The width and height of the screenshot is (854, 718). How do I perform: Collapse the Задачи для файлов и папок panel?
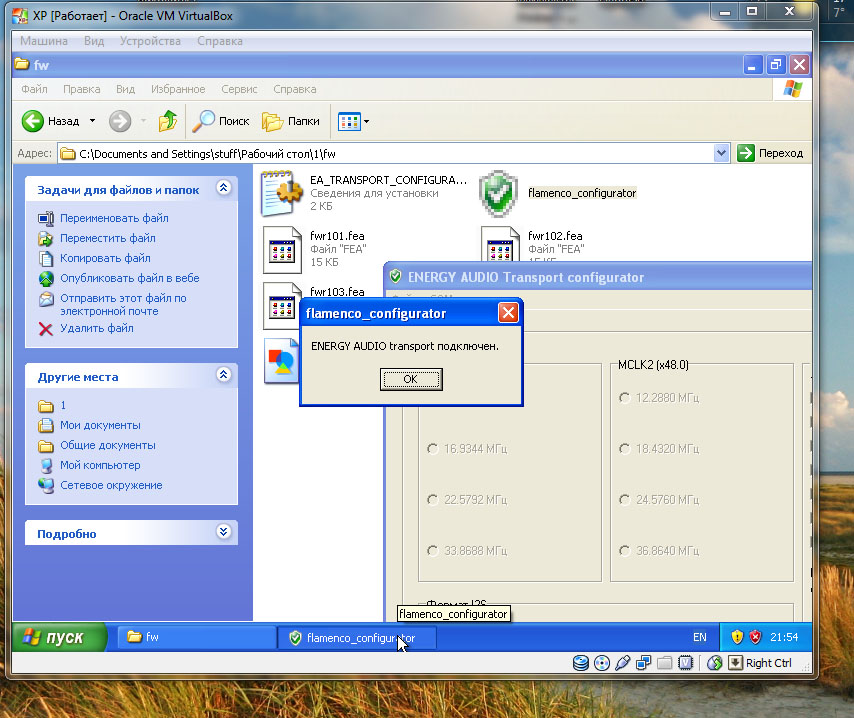click(x=223, y=188)
